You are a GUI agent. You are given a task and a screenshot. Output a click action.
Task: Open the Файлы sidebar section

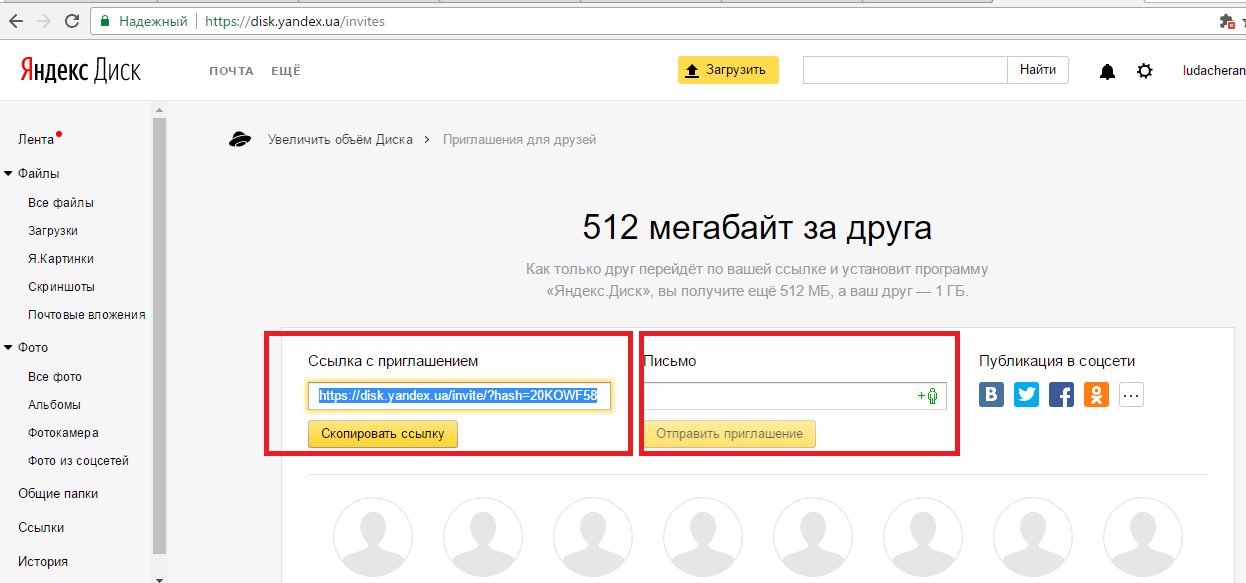pyautogui.click(x=39, y=173)
